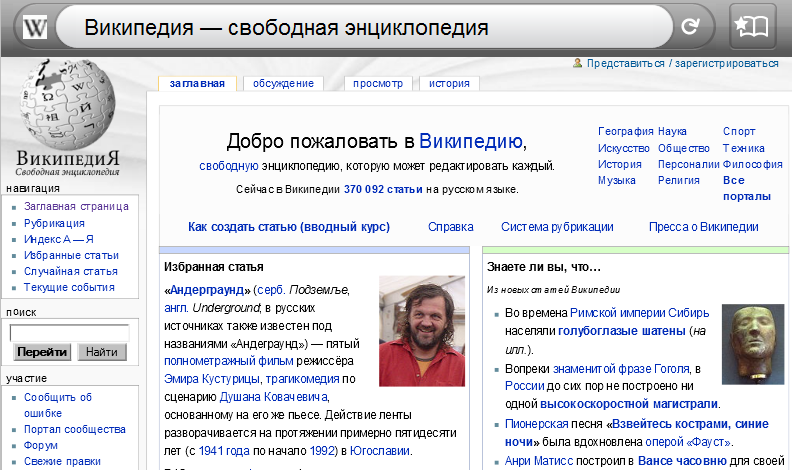The height and width of the screenshot is (470, 792).
Task: Click the Wikipedia globe logo
Action: pyautogui.click(x=68, y=105)
